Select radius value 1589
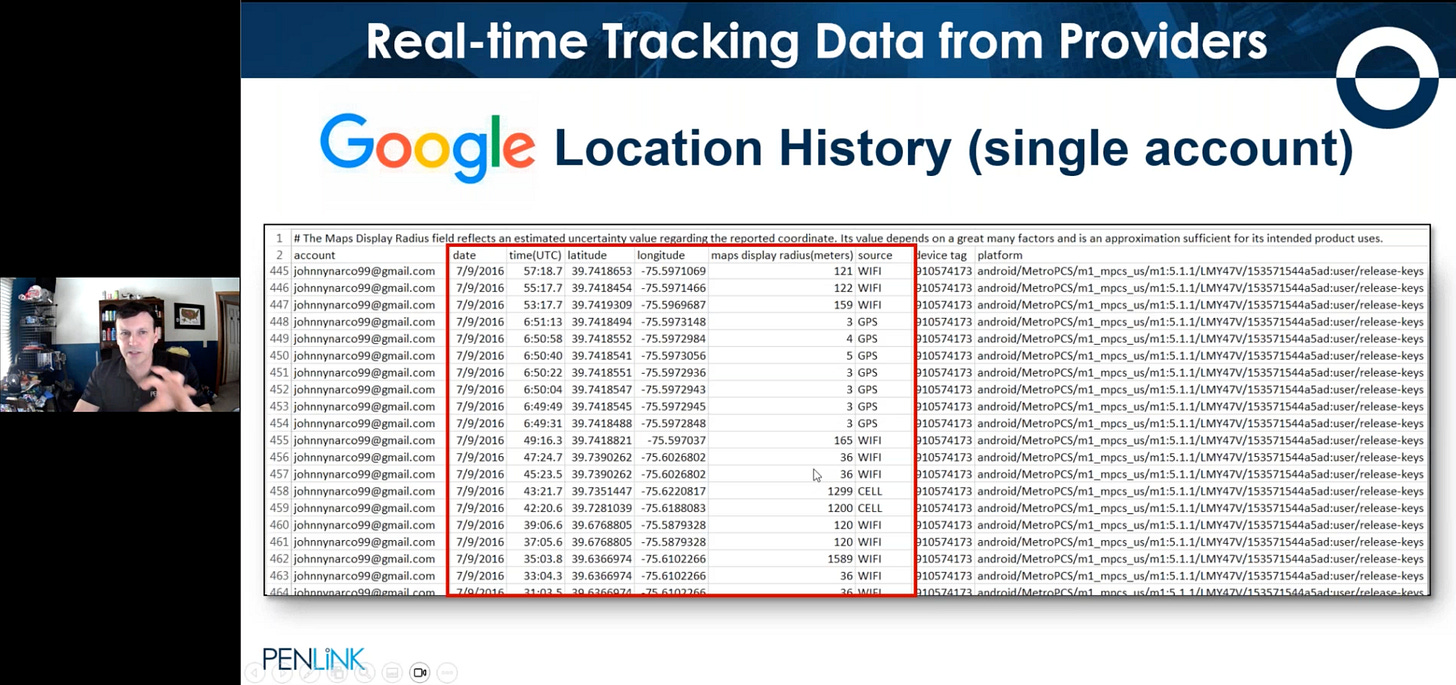Screen dimensions: 1456x685 [840, 559]
